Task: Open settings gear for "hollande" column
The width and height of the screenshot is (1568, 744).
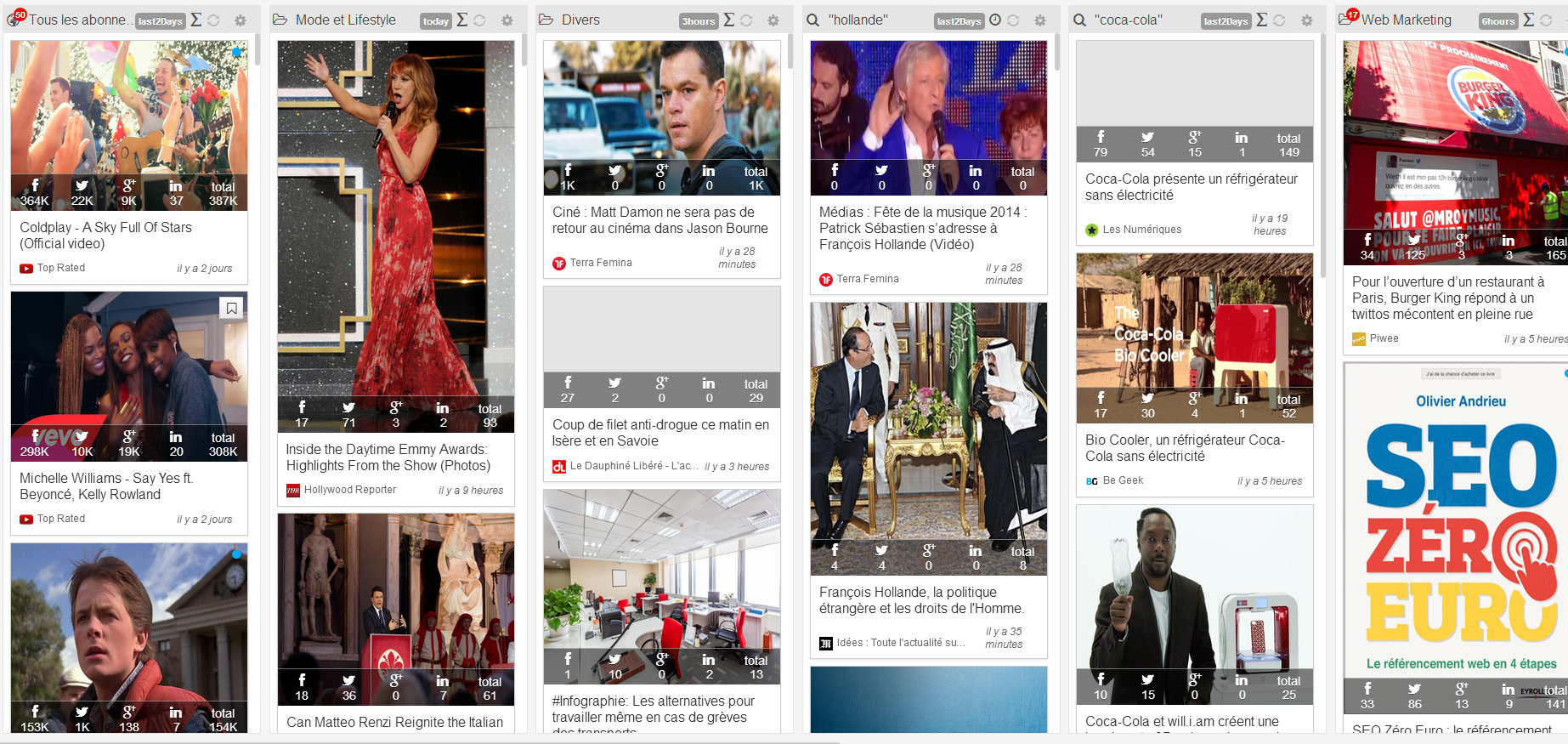Action: [1040, 20]
